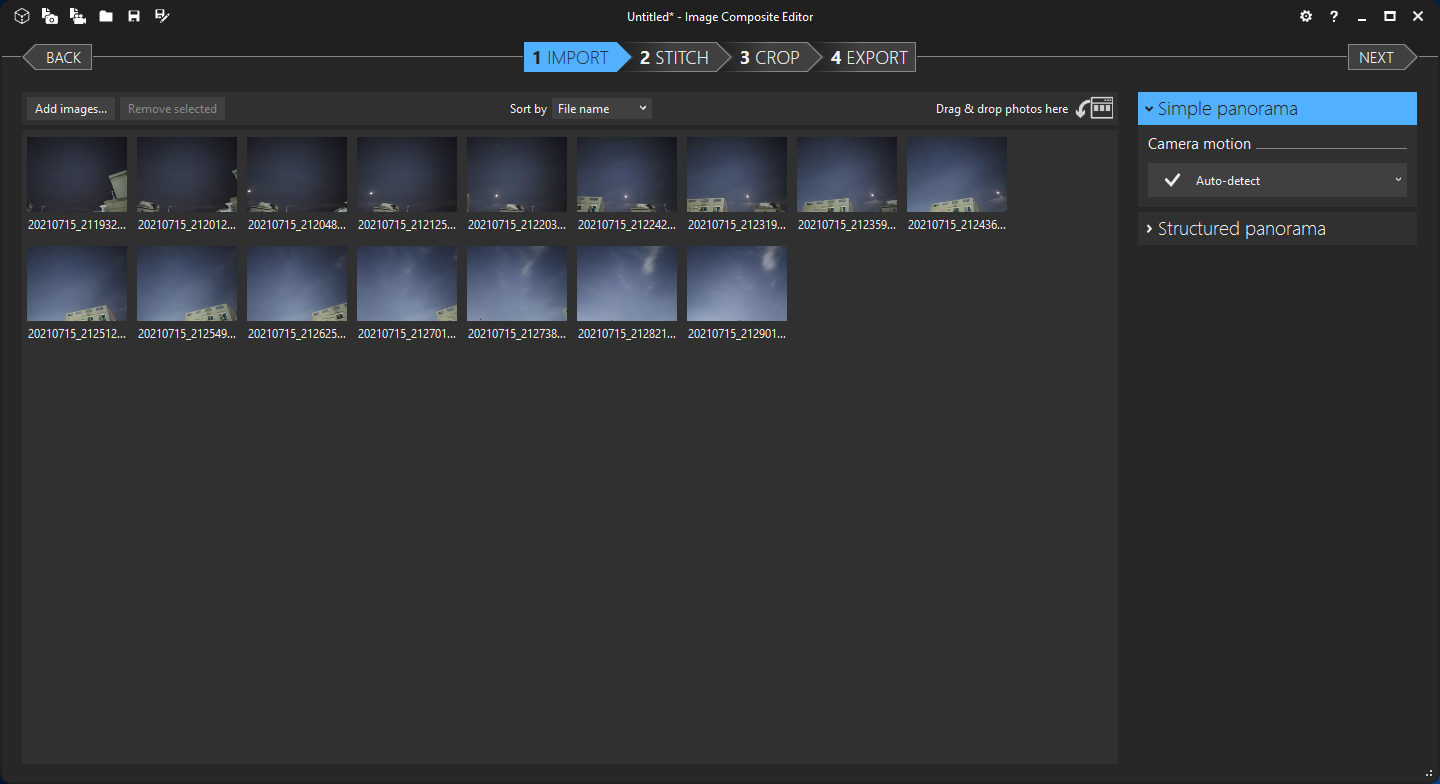The width and height of the screenshot is (1440, 784).
Task: Click the drag and drop photos icon
Action: click(x=1095, y=108)
